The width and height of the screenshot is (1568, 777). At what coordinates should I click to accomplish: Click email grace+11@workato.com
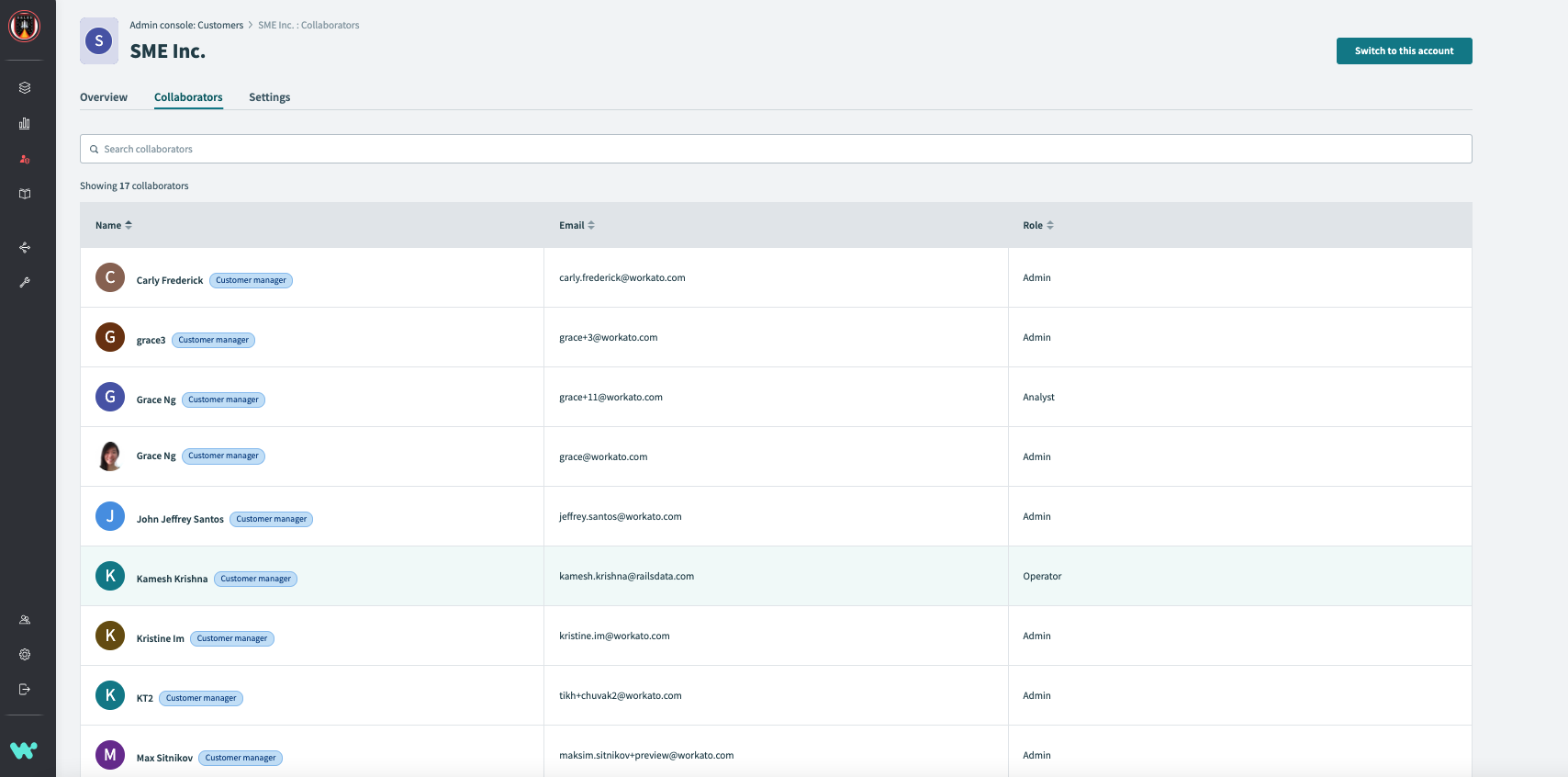coord(611,397)
